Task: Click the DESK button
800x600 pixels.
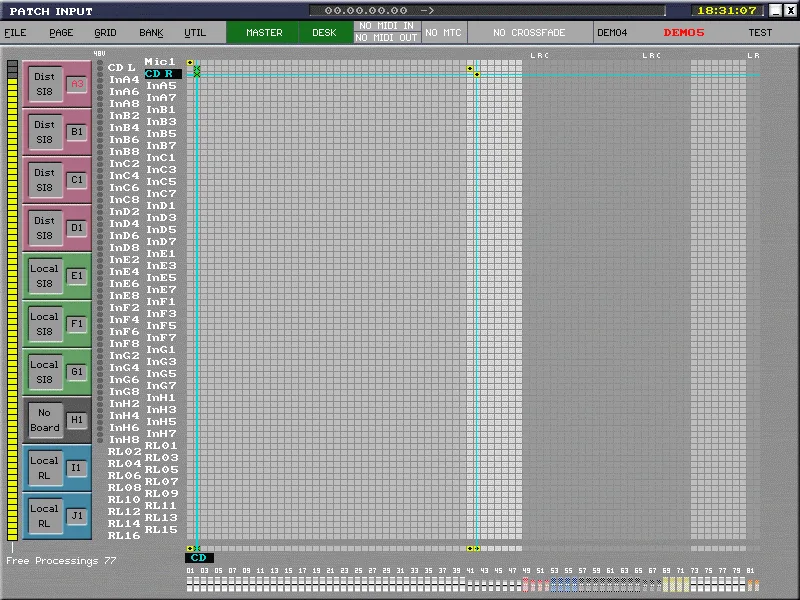Action: click(324, 33)
